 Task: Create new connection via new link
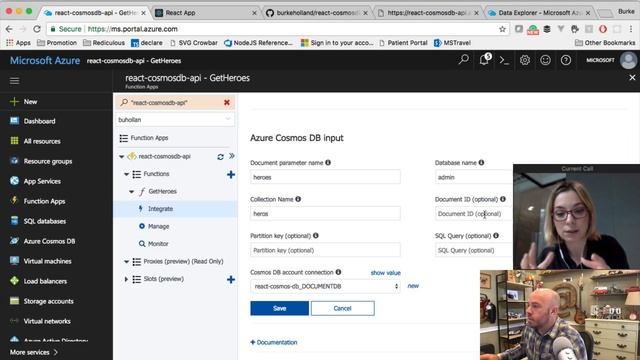(413, 286)
